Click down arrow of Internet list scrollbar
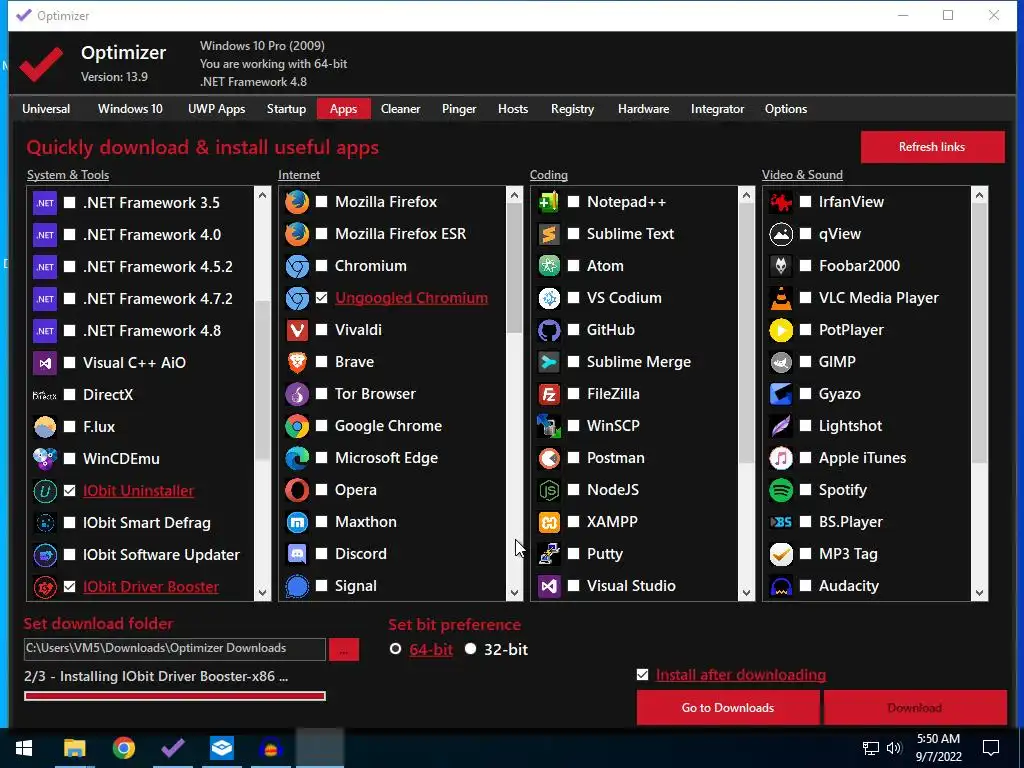This screenshot has height=768, width=1024. (514, 592)
